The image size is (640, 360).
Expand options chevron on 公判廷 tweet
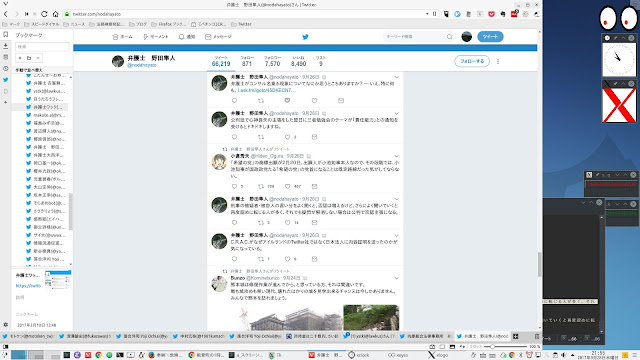tap(396, 113)
